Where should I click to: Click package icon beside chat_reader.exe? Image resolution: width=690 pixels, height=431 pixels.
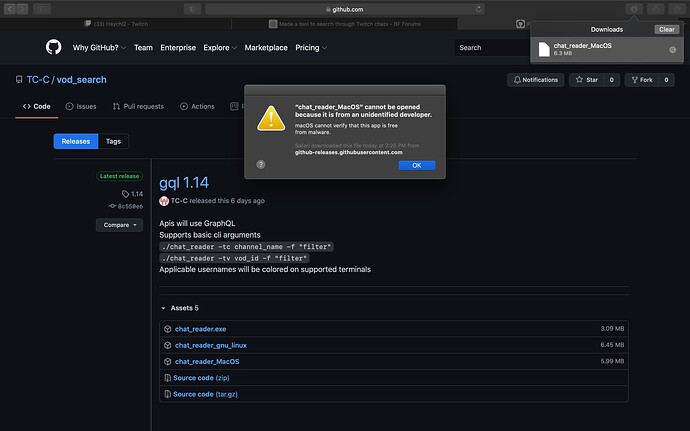pyautogui.click(x=168, y=329)
